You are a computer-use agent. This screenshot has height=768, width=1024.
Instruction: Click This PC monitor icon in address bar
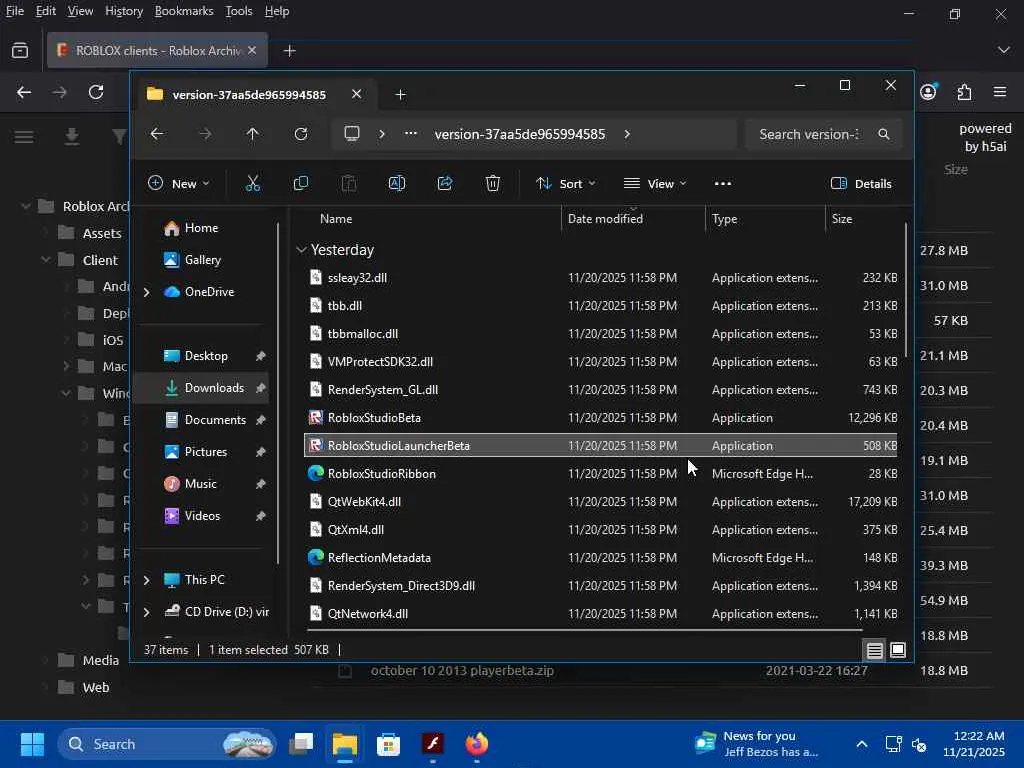click(352, 134)
